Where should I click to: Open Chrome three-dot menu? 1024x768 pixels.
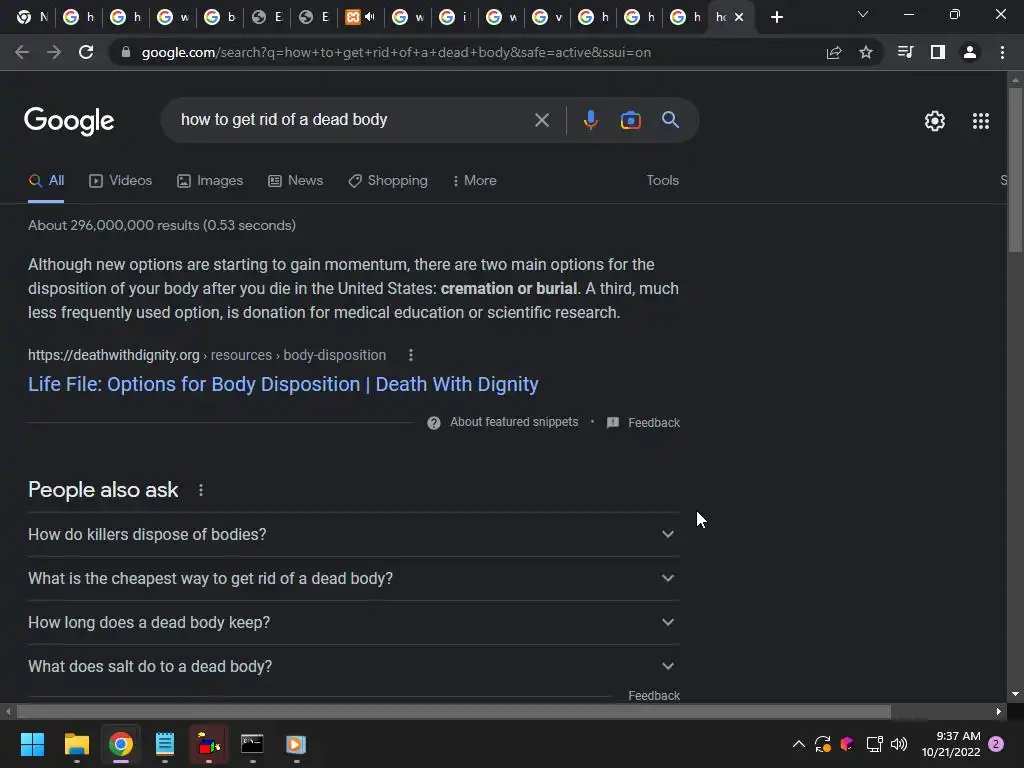click(1002, 52)
